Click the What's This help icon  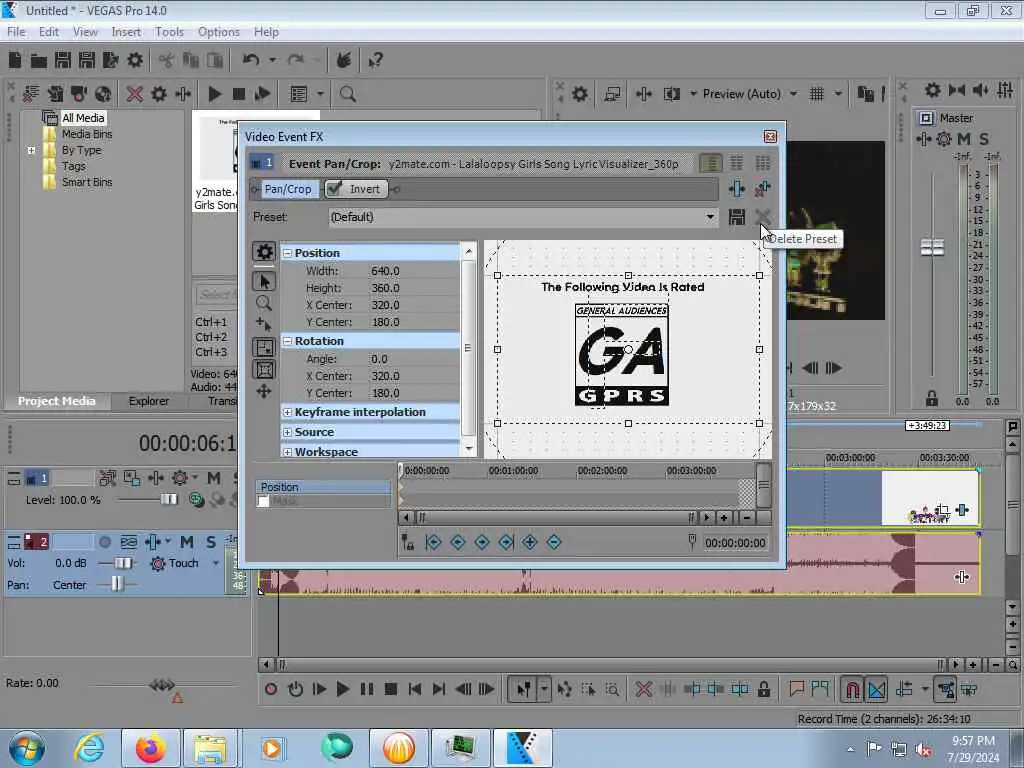click(x=376, y=60)
